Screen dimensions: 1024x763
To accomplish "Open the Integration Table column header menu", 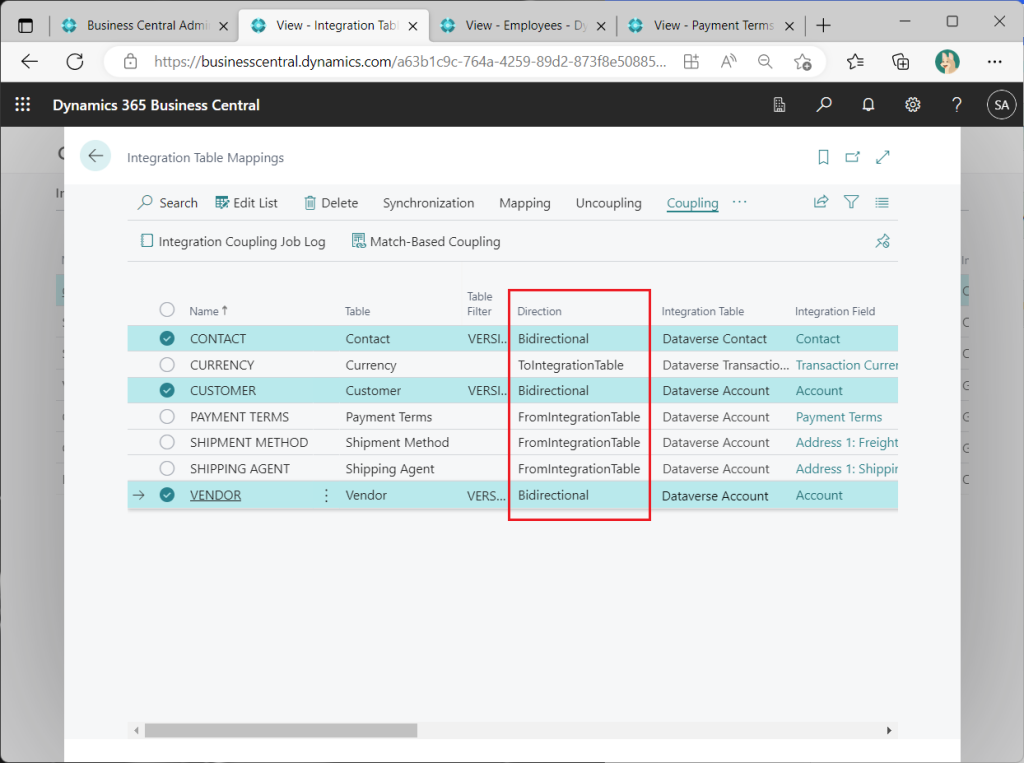I will (703, 311).
